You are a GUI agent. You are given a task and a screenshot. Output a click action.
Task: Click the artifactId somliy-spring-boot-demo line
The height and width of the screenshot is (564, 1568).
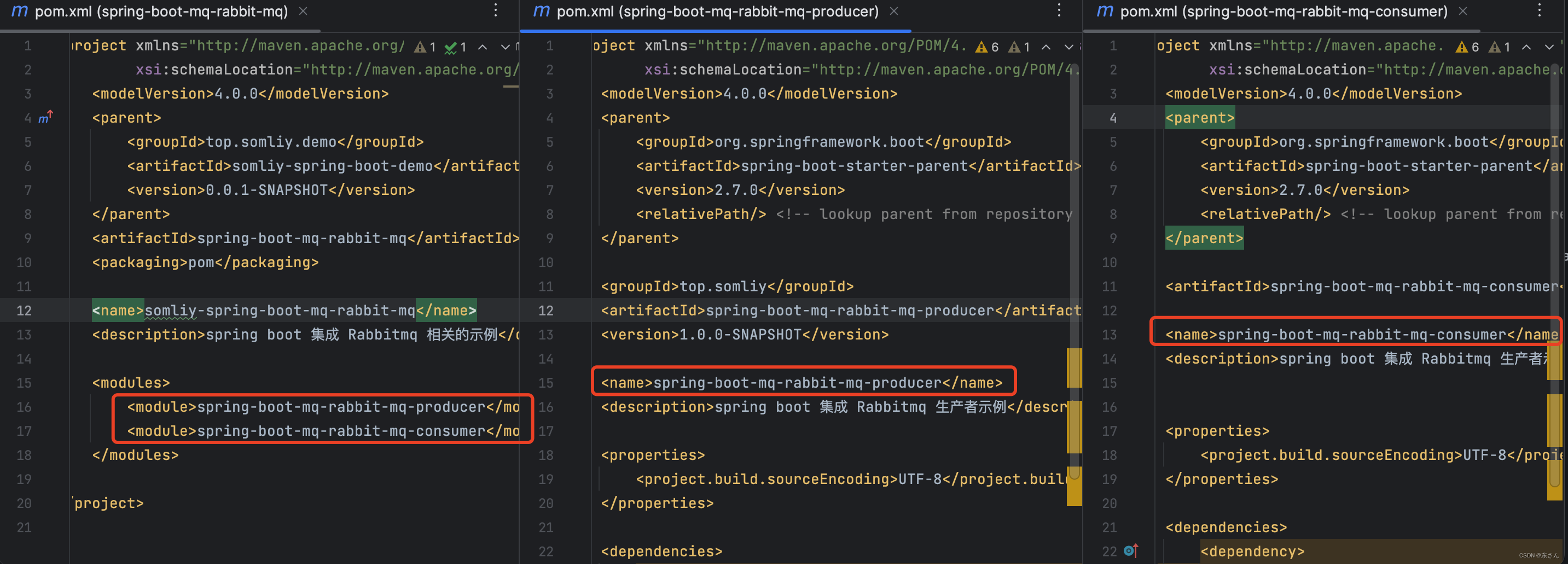point(323,166)
